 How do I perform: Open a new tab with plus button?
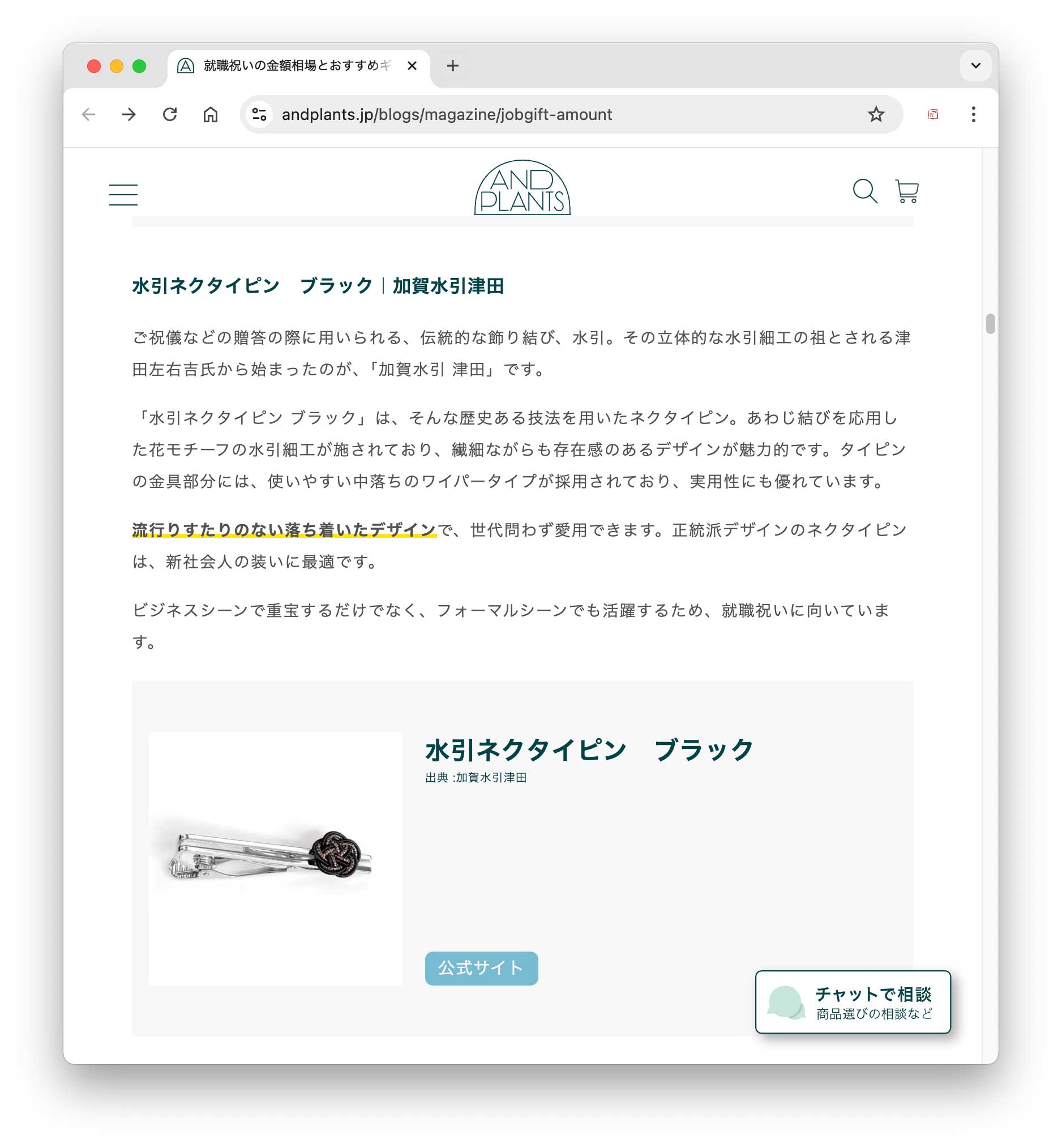452,66
